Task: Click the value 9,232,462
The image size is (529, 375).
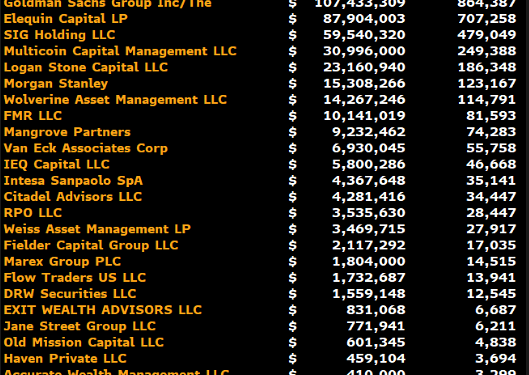Action: coord(368,132)
